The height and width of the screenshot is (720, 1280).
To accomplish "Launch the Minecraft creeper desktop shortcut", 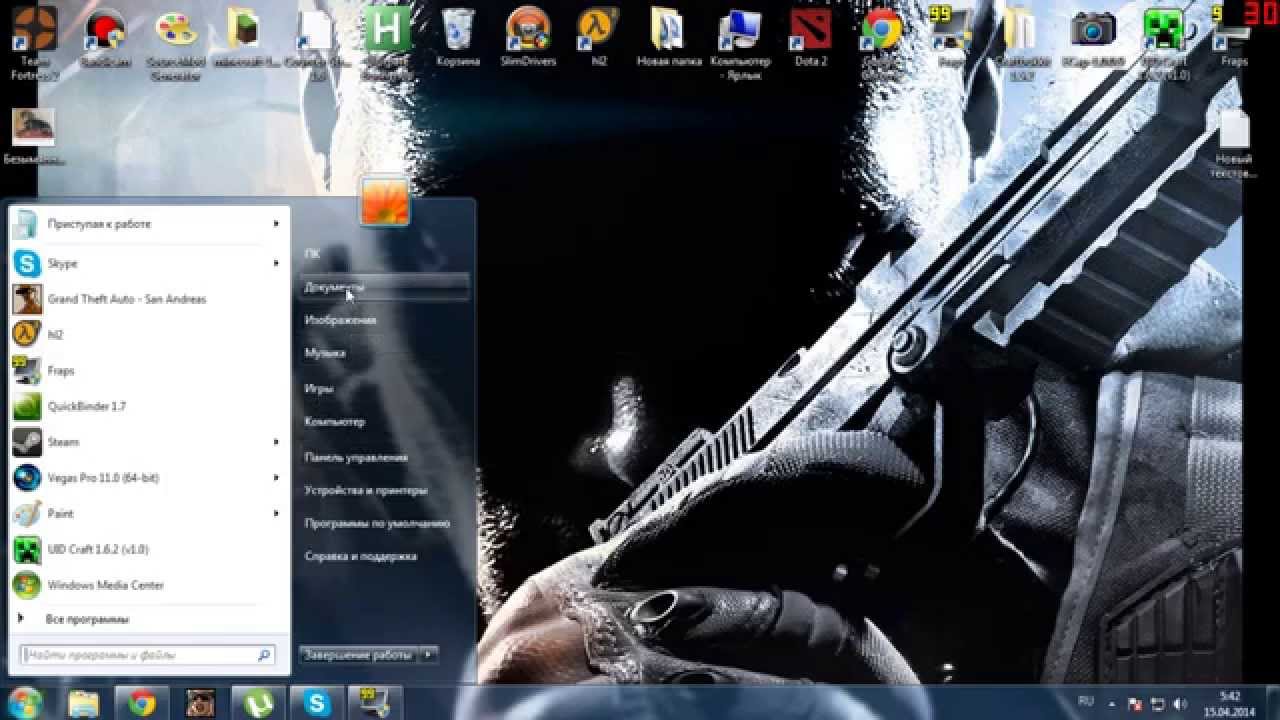I will [x=1164, y=30].
